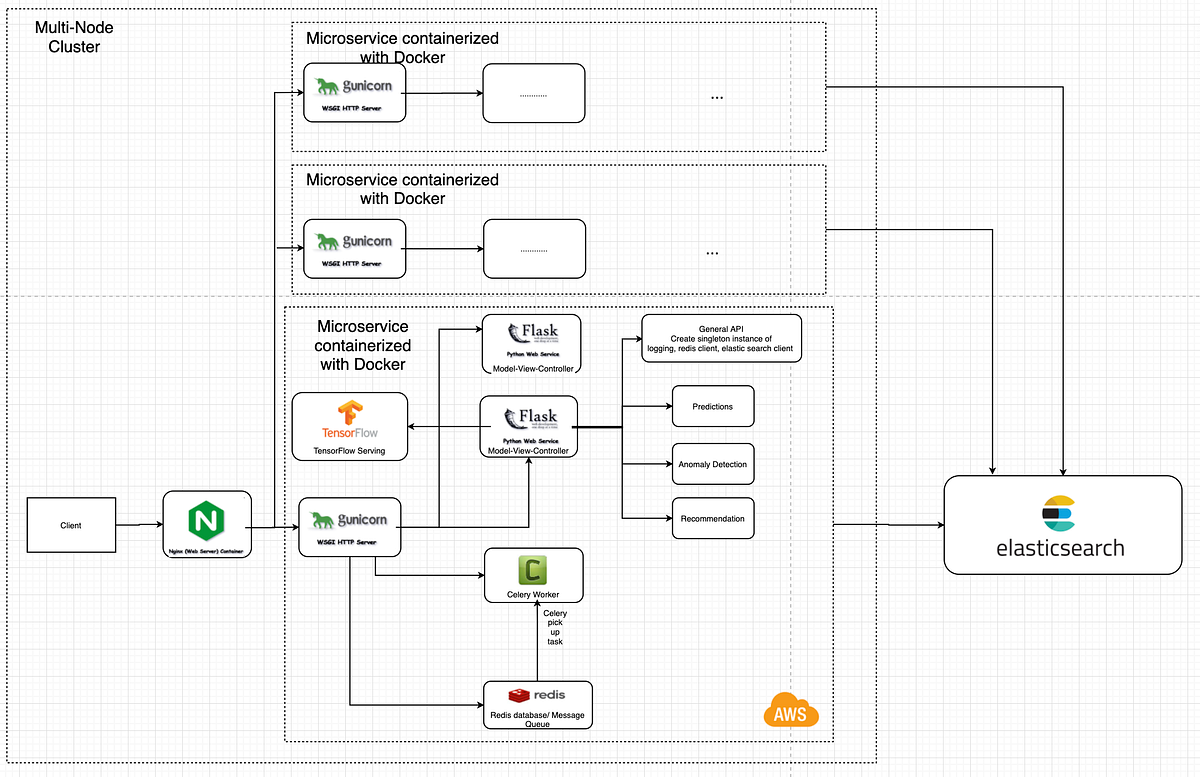Expand the ellipsis in the top microservice container
Viewport: 1200px width, 777px height.
[x=716, y=96]
